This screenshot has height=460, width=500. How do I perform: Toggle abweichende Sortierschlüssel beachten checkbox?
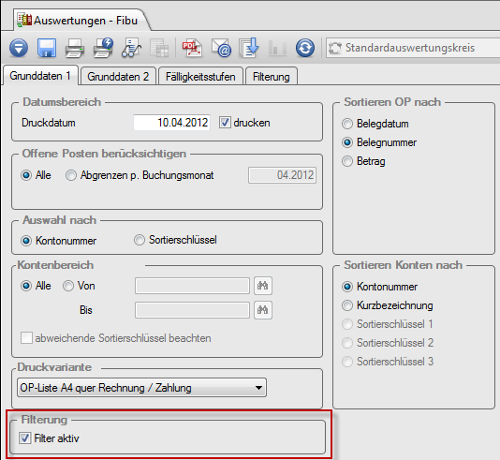27,338
